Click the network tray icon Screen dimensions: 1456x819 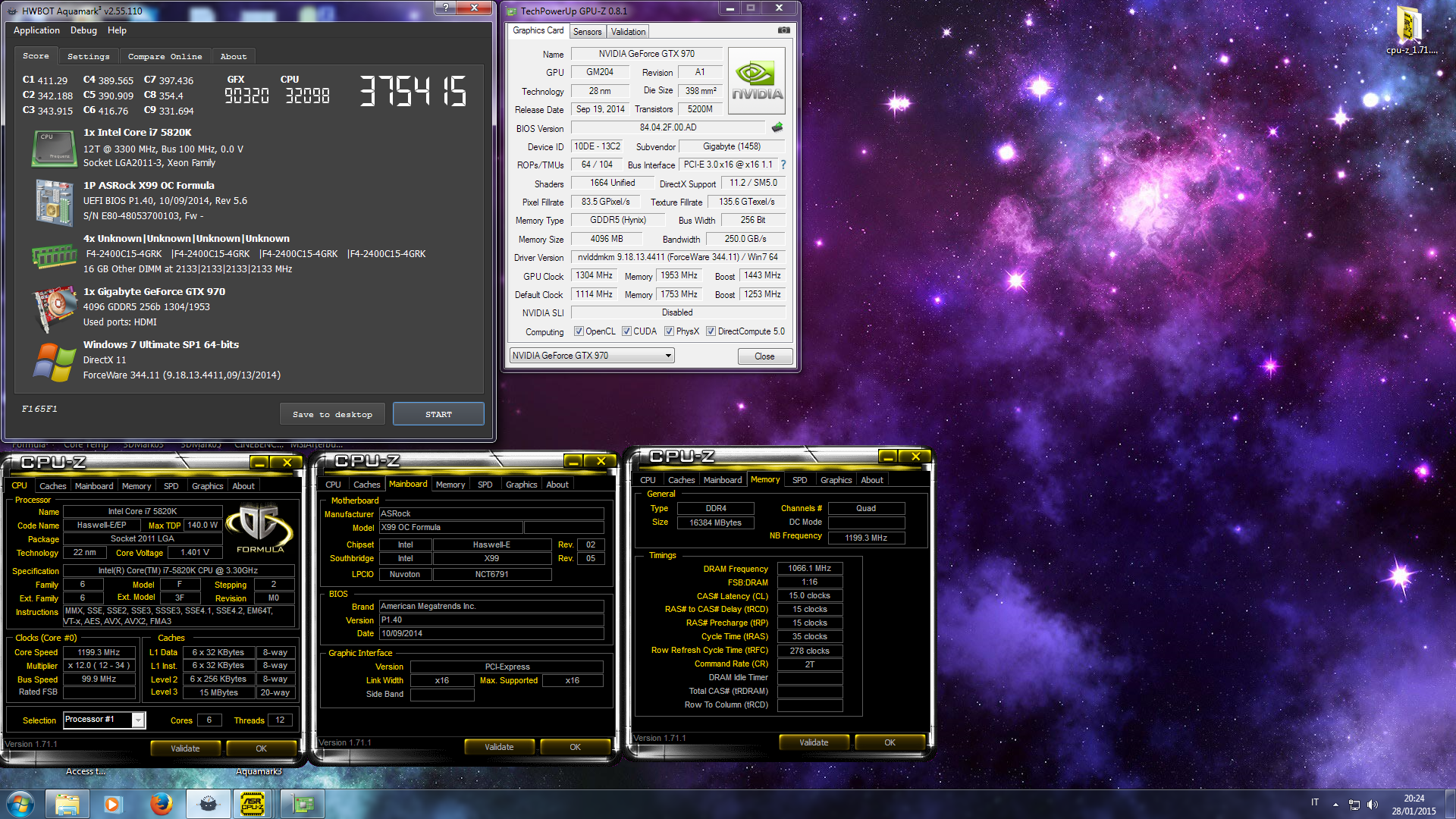(1354, 805)
